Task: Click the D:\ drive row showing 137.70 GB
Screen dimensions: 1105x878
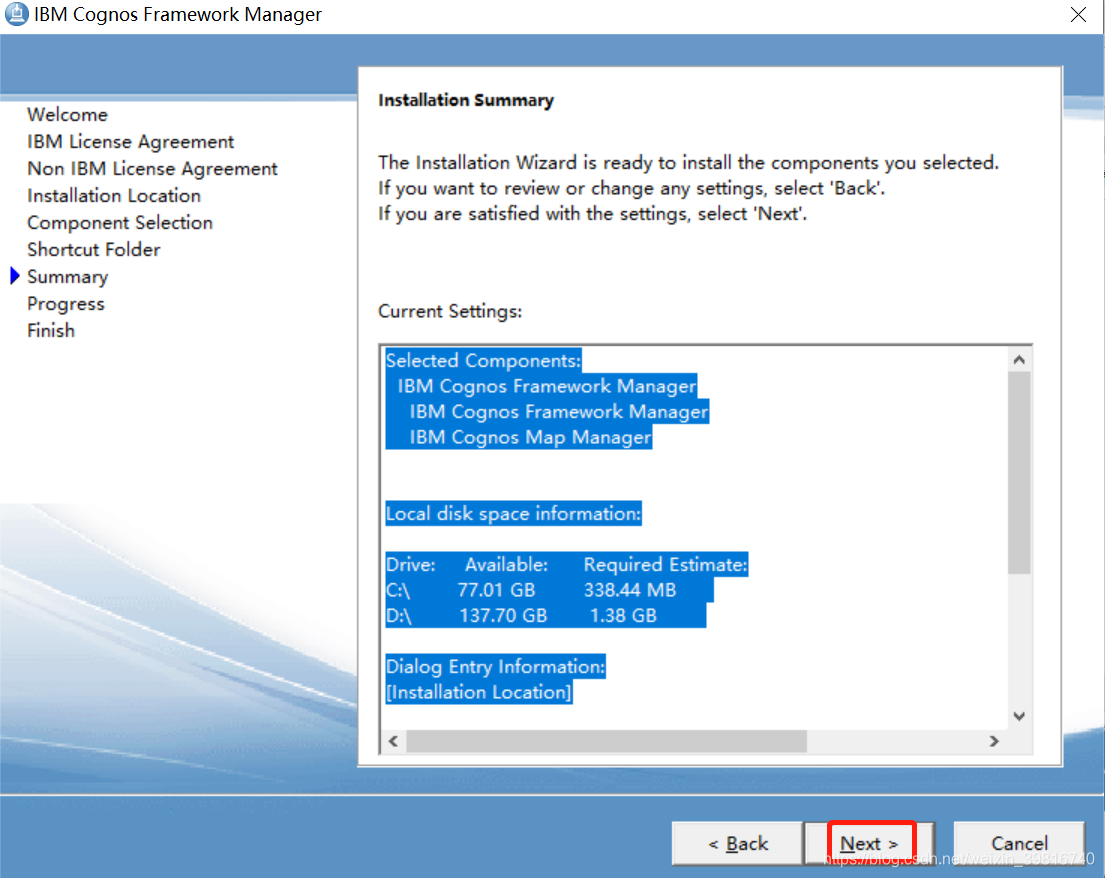Action: coord(545,615)
